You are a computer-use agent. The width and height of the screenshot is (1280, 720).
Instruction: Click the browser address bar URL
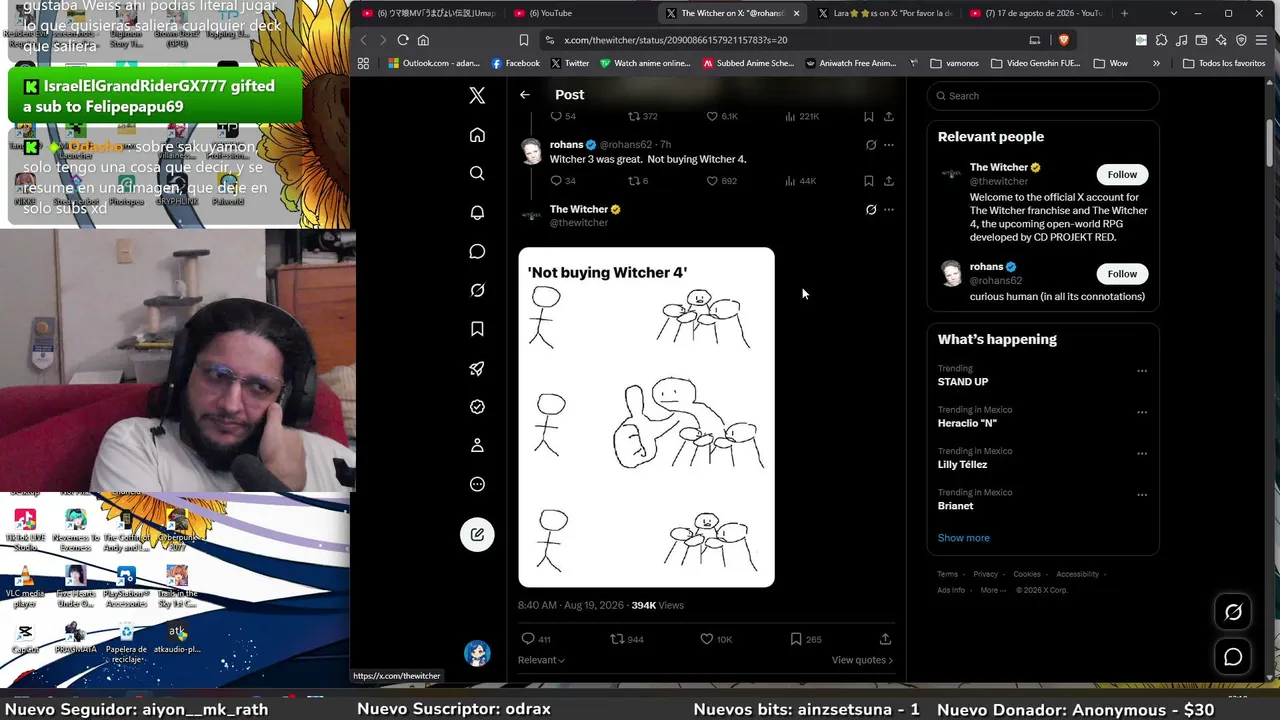pyautogui.click(x=676, y=40)
